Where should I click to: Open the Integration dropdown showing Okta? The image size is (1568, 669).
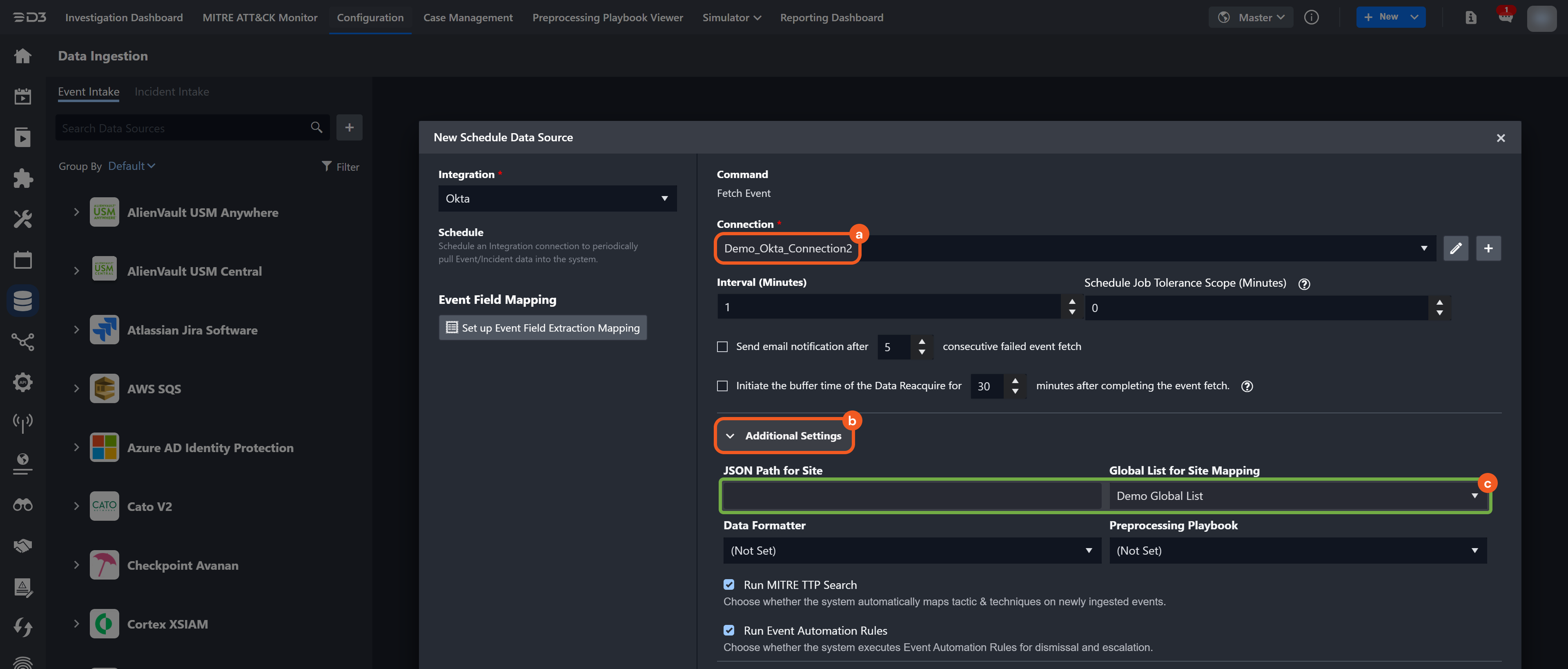click(557, 198)
